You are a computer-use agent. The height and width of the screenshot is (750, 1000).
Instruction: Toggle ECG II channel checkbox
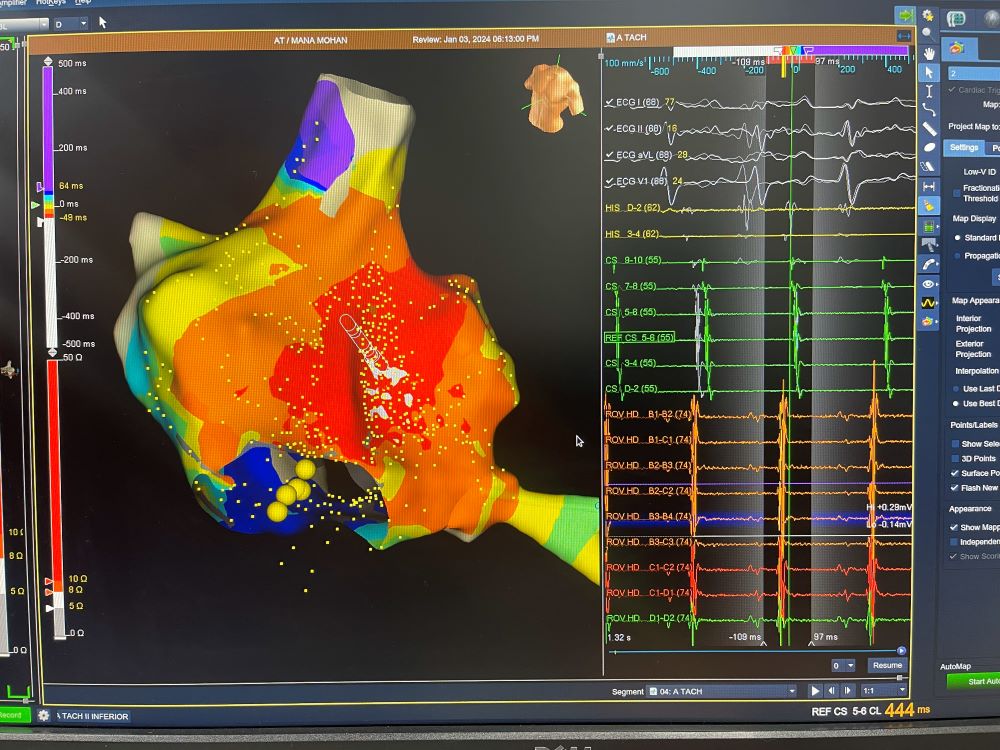pyautogui.click(x=609, y=128)
